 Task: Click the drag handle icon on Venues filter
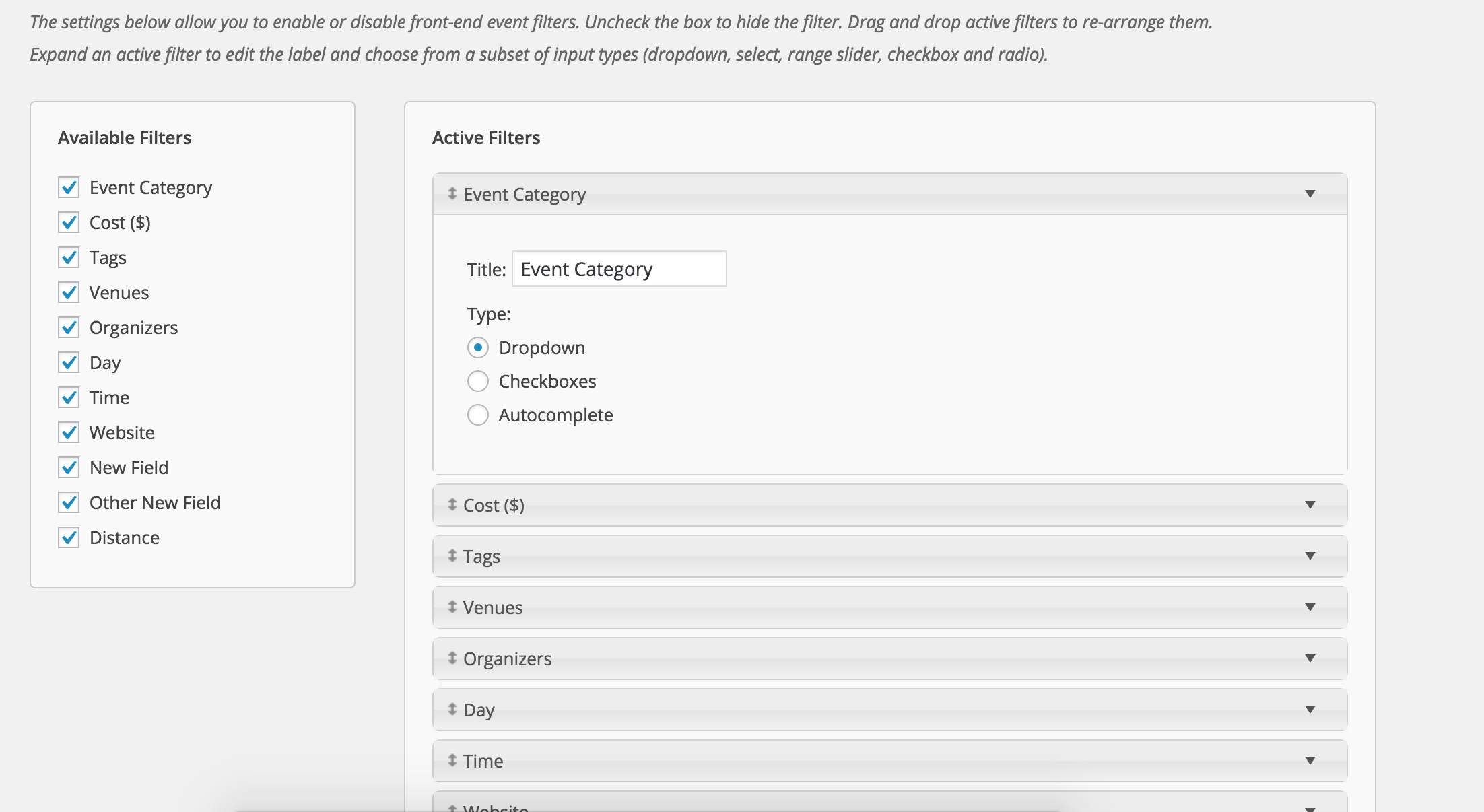(452, 607)
